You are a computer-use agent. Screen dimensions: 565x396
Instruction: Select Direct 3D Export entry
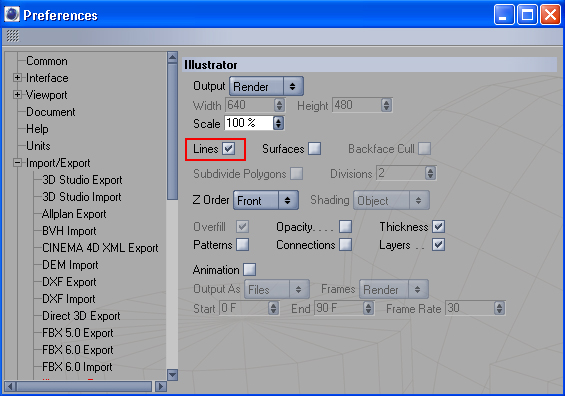(x=81, y=316)
